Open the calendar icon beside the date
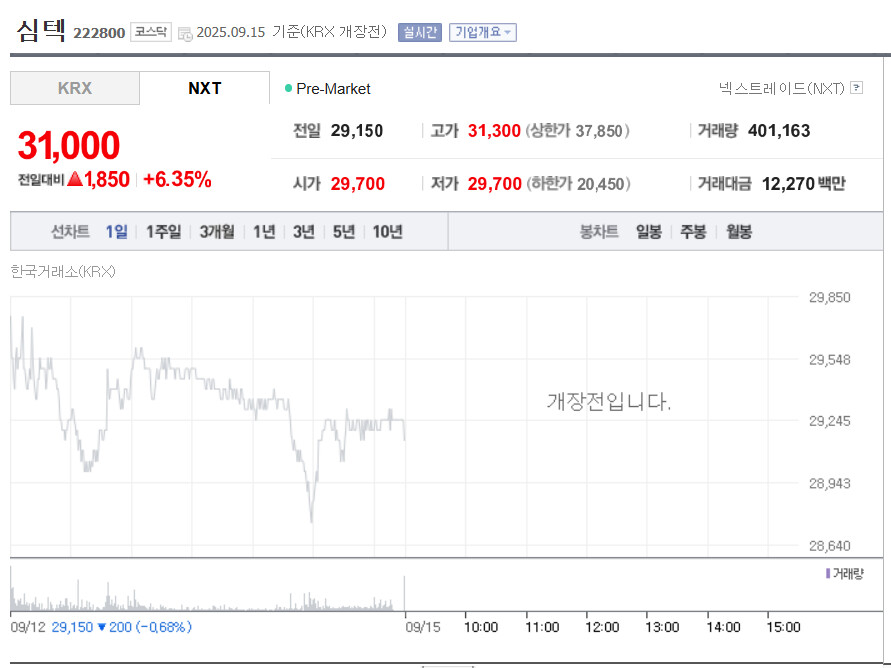This screenshot has width=891, height=668. tap(185, 34)
